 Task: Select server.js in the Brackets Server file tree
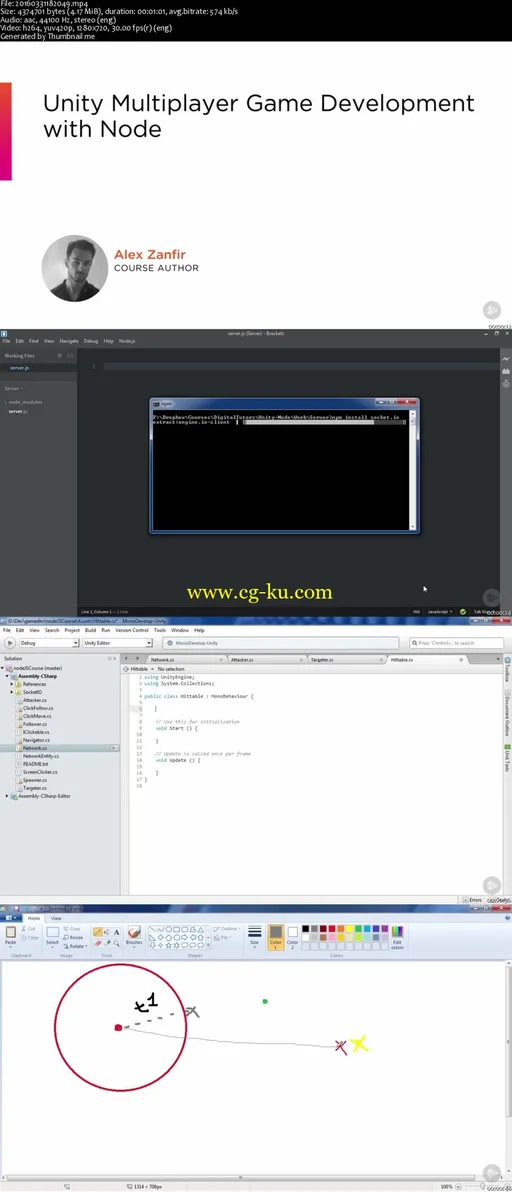[x=17, y=411]
